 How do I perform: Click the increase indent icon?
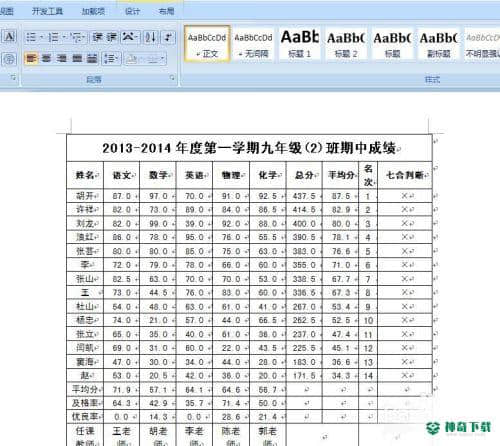pyautogui.click(x=112, y=37)
